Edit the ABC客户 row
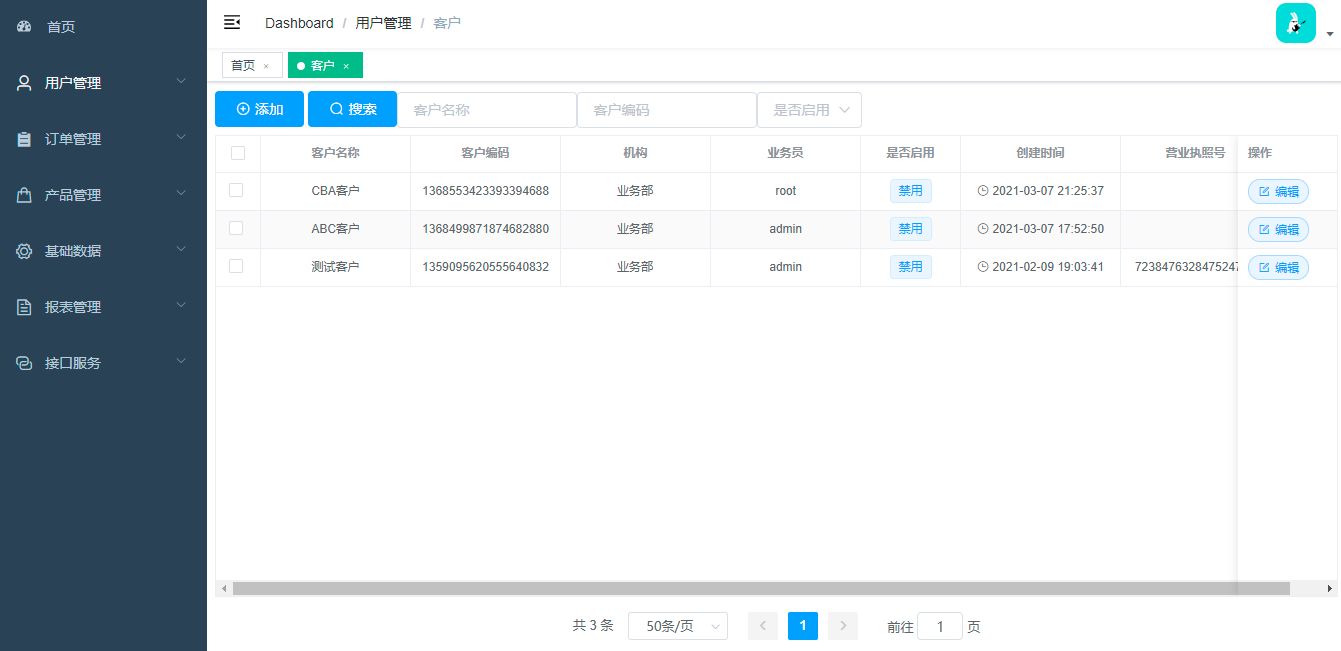This screenshot has height=651, width=1341. click(x=1278, y=230)
